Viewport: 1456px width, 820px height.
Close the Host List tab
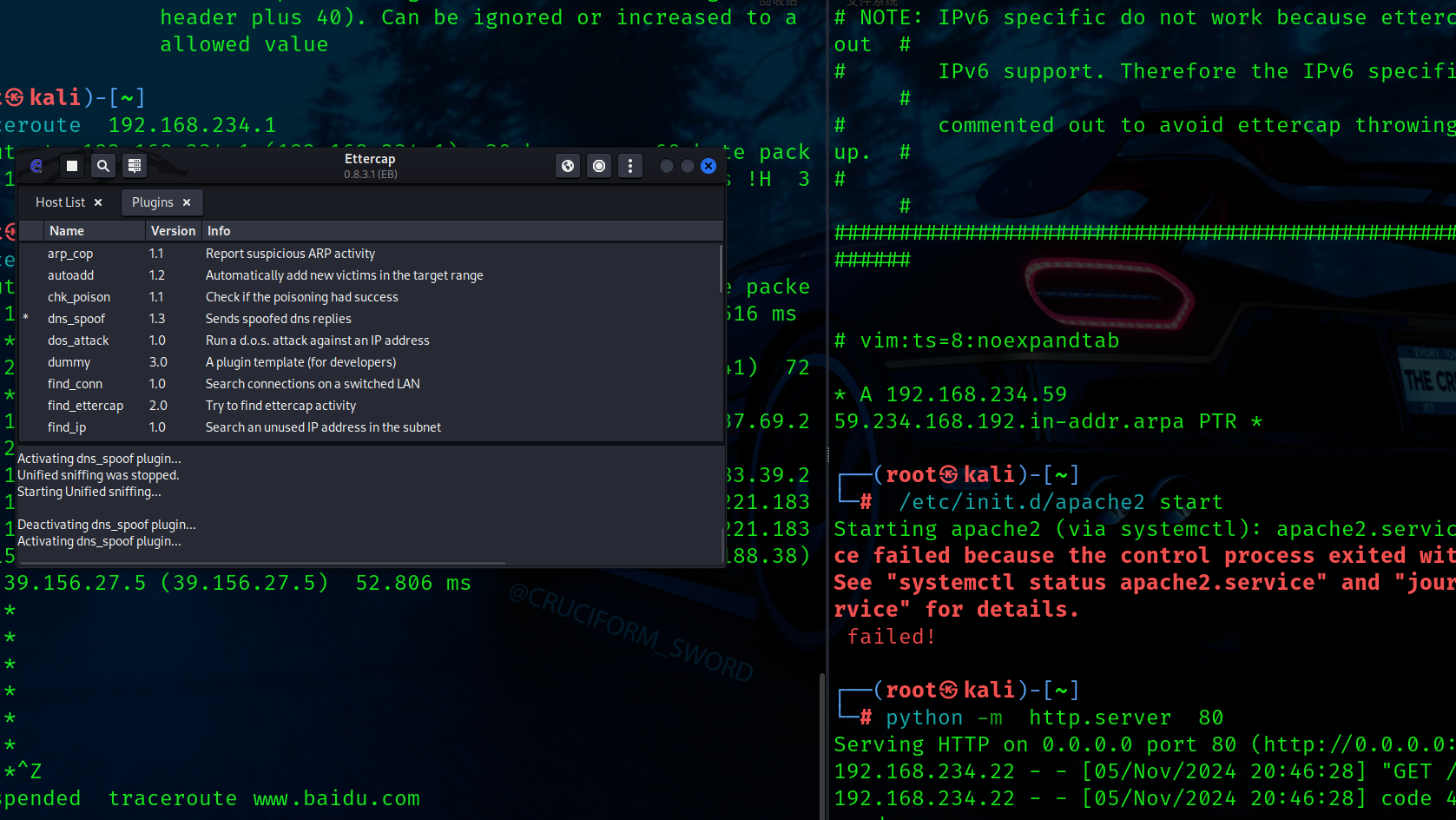pos(98,202)
